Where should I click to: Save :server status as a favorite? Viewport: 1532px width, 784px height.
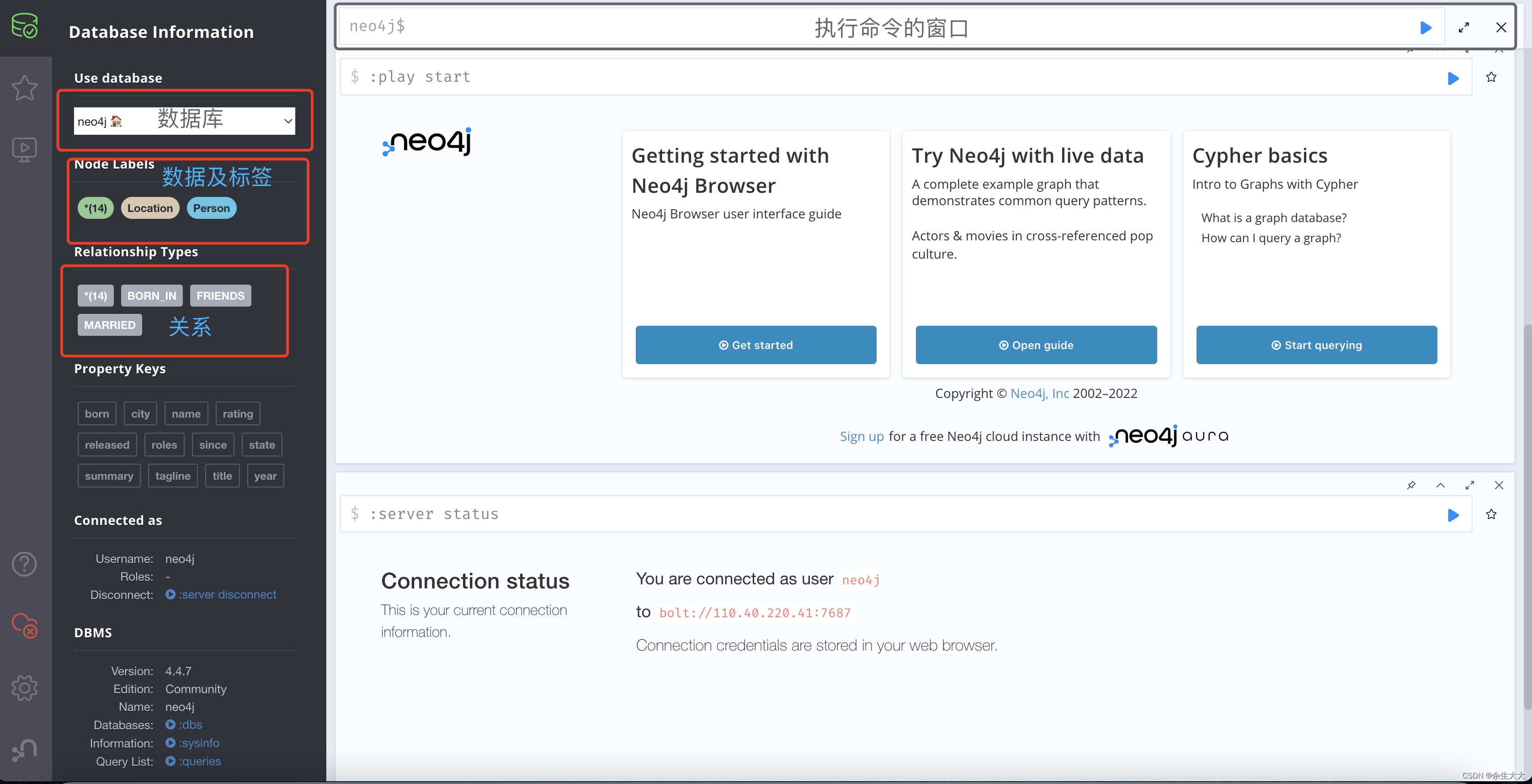1492,514
